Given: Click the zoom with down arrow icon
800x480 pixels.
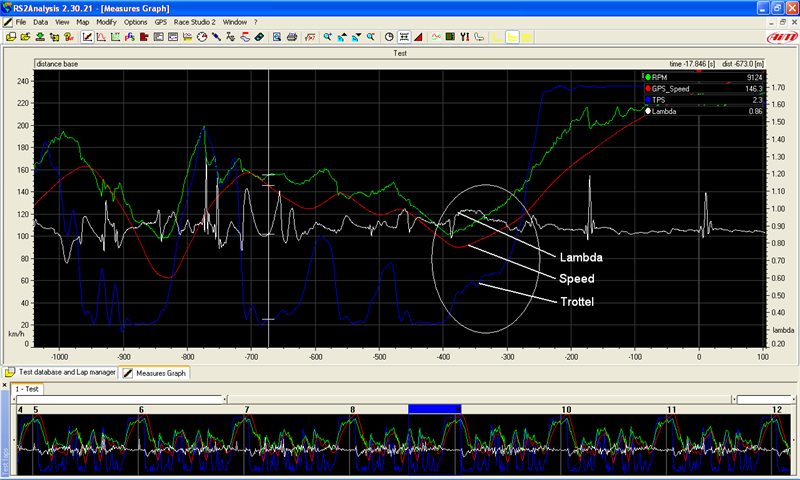Looking at the screenshot, I should pyautogui.click(x=356, y=37).
